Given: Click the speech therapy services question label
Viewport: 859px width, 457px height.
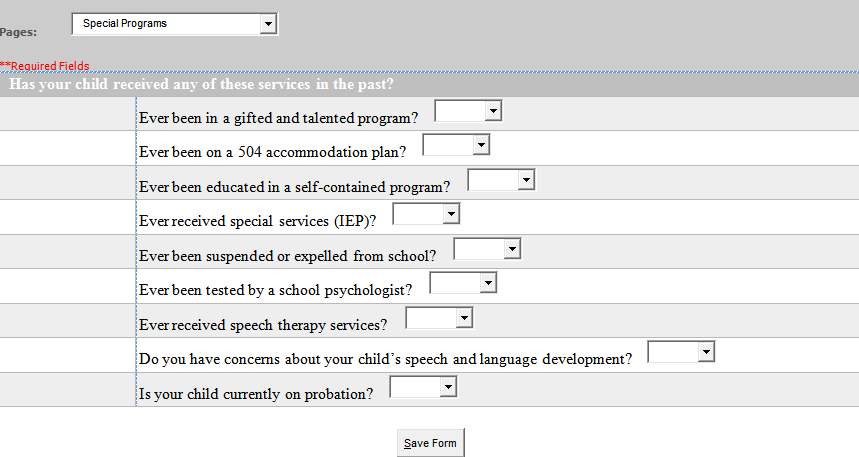Looking at the screenshot, I should 263,325.
